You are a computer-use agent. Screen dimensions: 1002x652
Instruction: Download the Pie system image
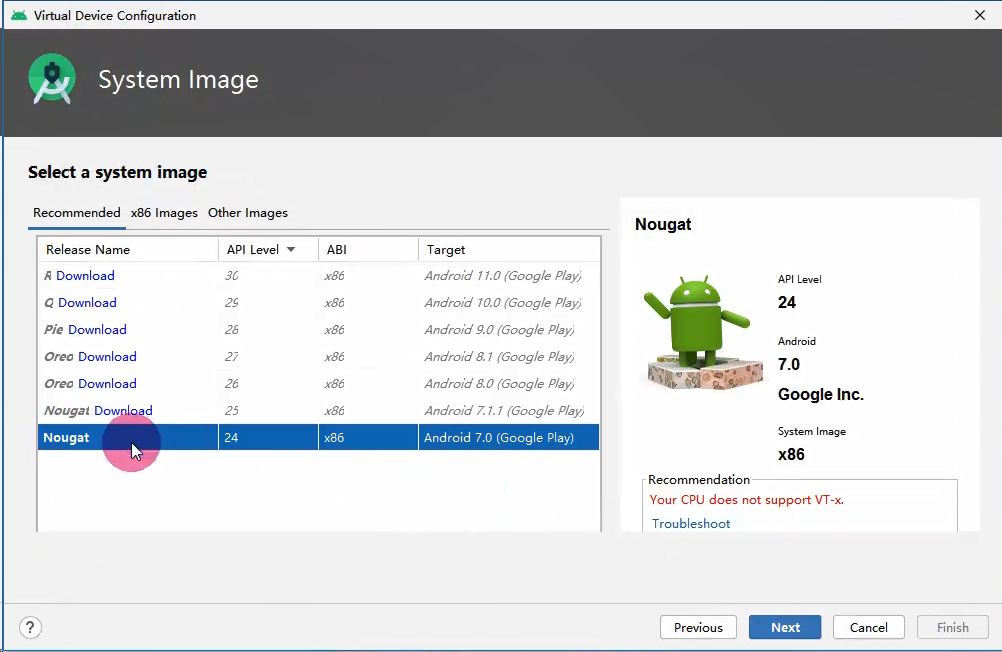[97, 329]
